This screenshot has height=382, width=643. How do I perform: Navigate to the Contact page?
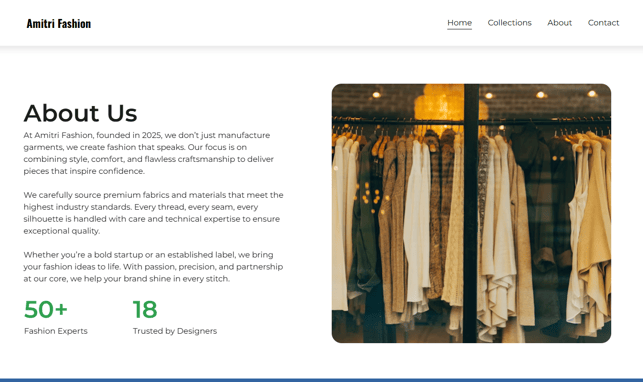pos(603,23)
